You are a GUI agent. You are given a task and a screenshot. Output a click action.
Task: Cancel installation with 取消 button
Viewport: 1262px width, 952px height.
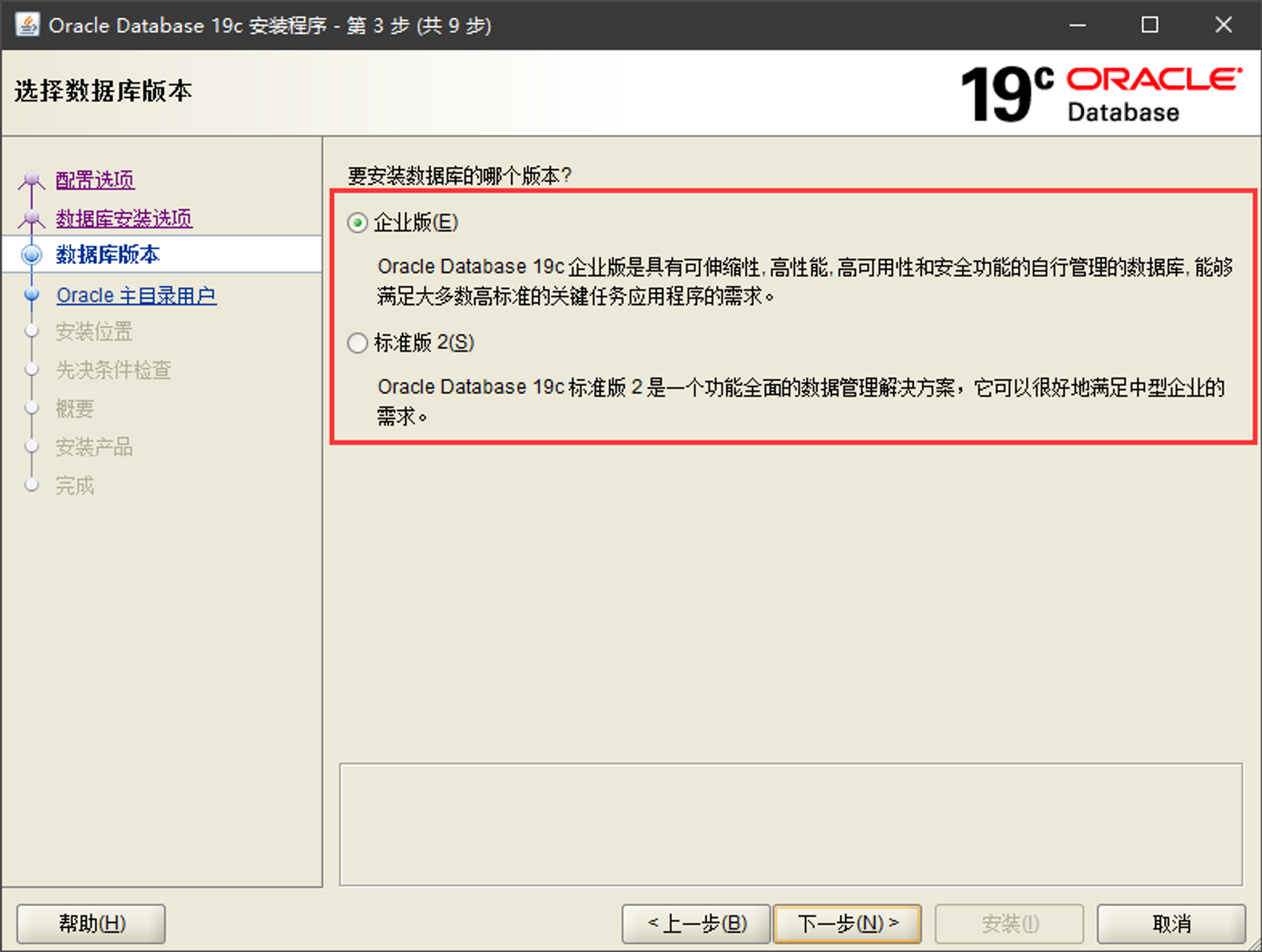1171,924
